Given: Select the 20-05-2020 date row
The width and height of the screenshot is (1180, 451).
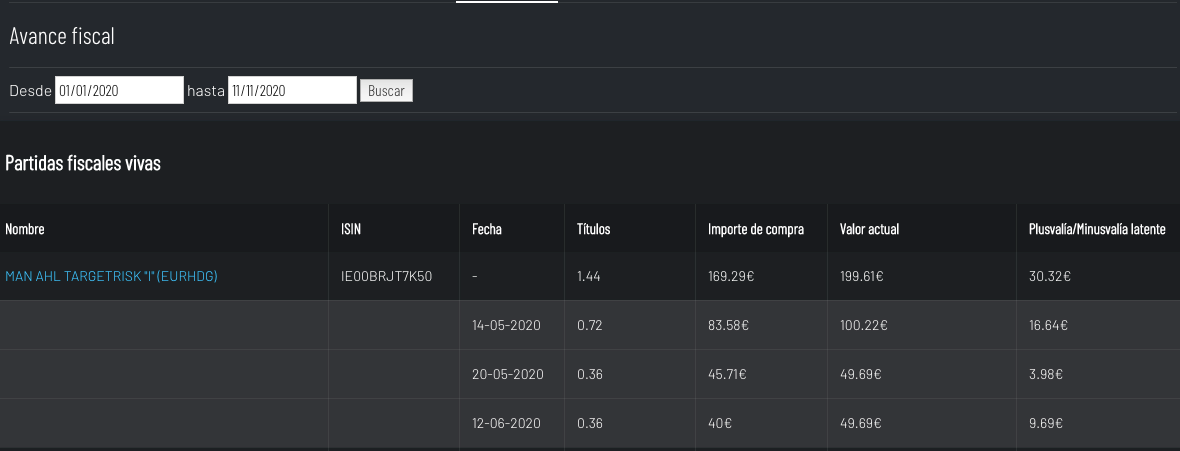Looking at the screenshot, I should coord(590,374).
